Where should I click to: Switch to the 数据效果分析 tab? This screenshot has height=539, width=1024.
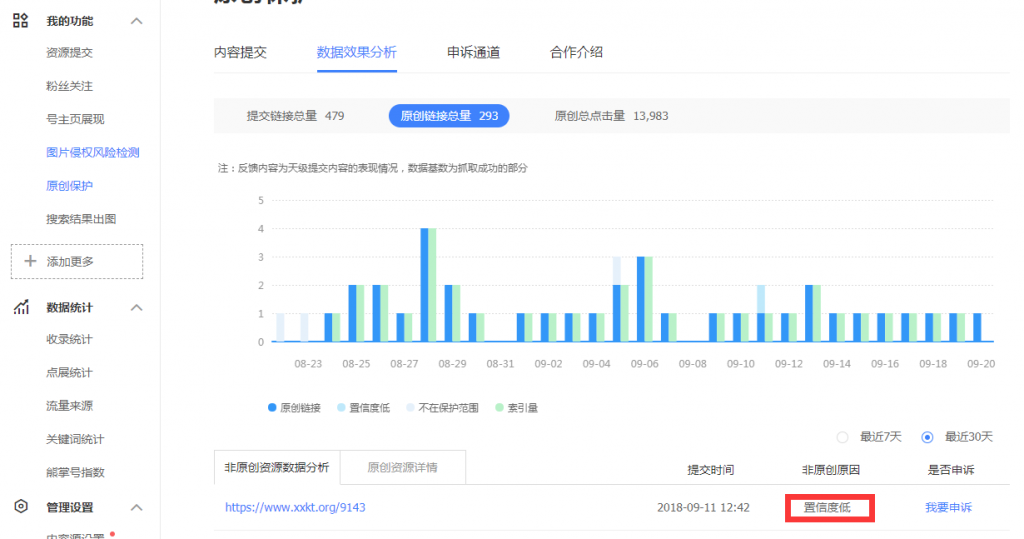tap(357, 52)
